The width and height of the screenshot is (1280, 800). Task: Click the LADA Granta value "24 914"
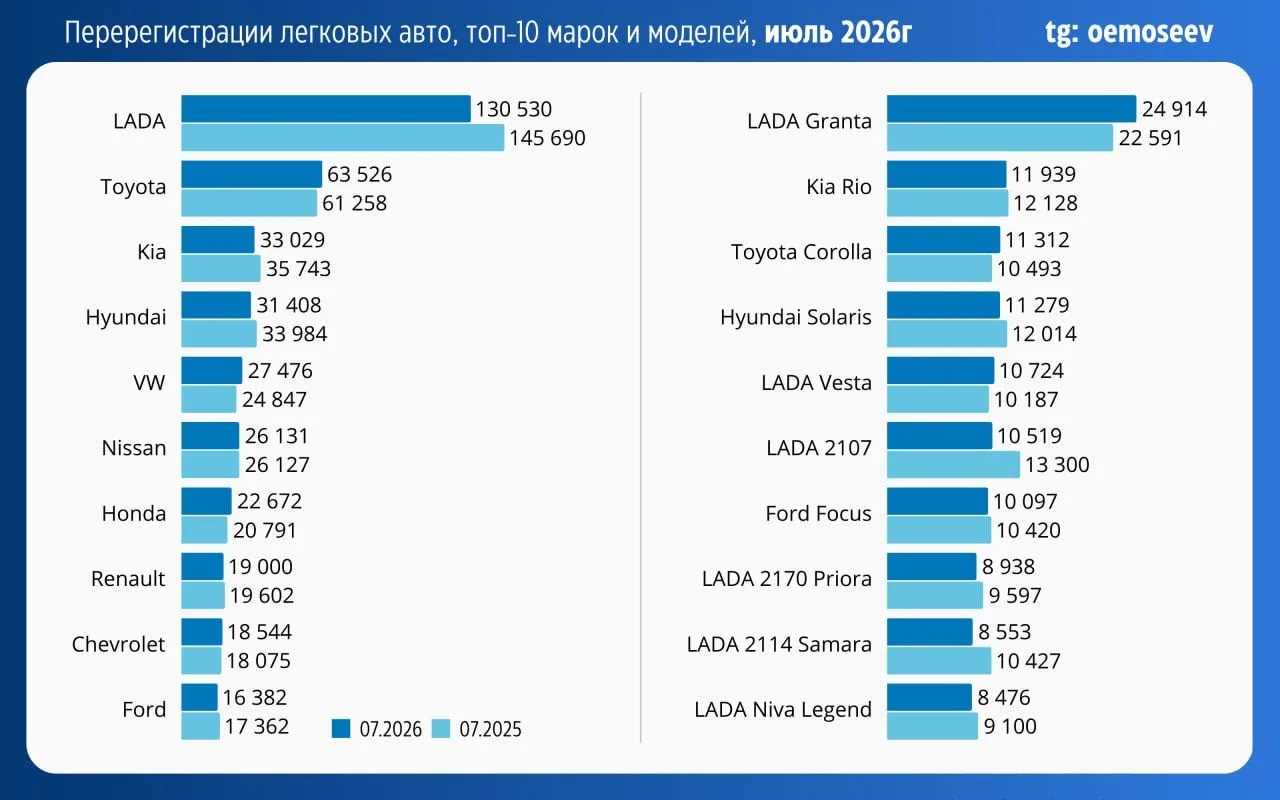pyautogui.click(x=1175, y=109)
